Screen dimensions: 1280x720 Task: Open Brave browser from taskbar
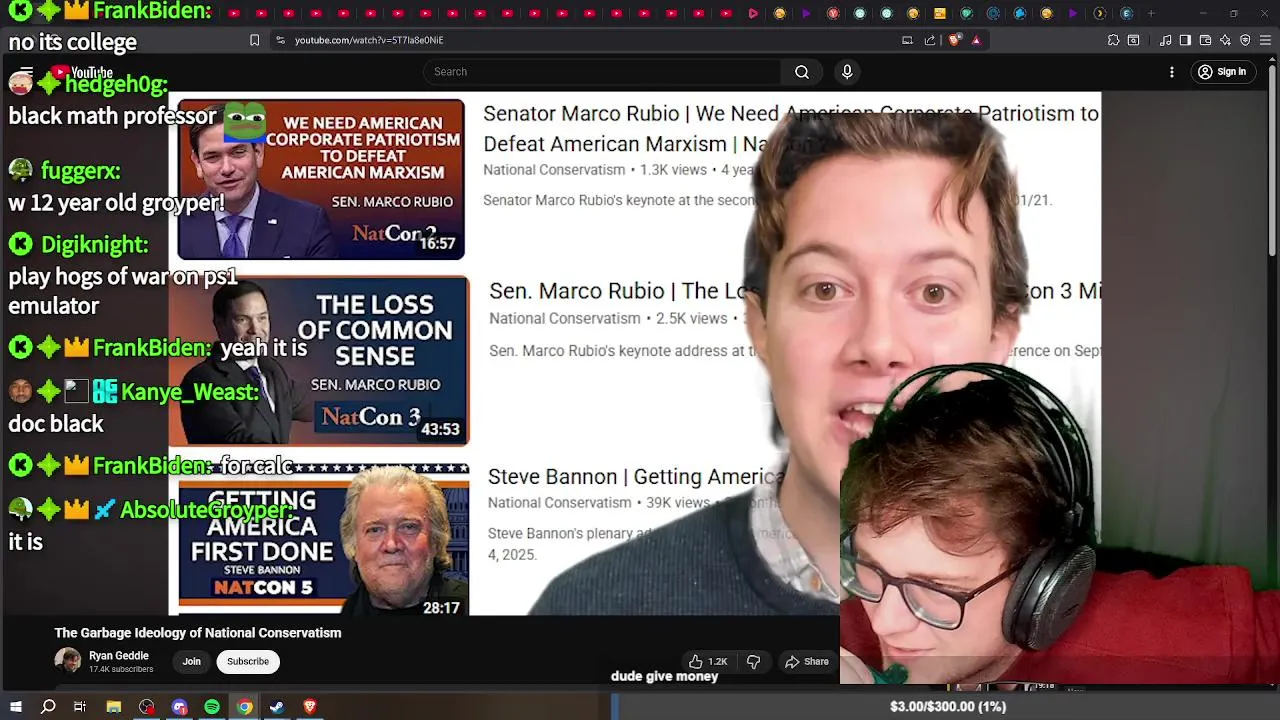pos(310,707)
